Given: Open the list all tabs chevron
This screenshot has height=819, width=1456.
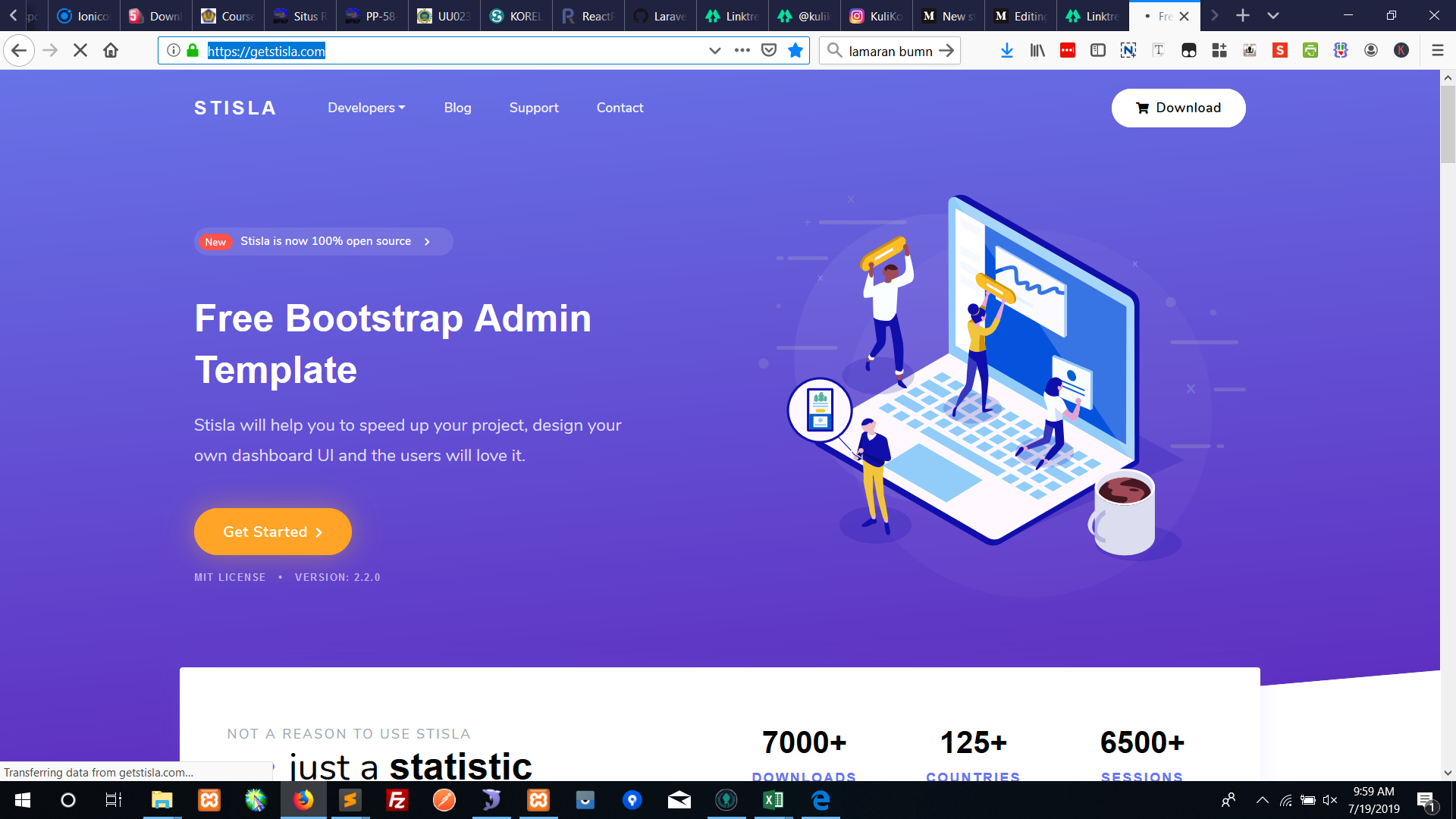Looking at the screenshot, I should [1273, 15].
